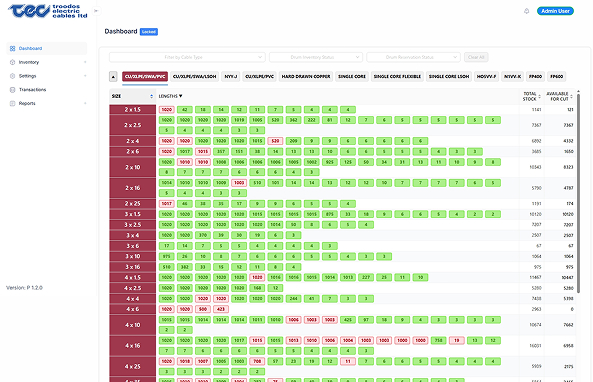Sort by TOTAL STOCK column arrows
593x382 pixels.
click(x=540, y=96)
